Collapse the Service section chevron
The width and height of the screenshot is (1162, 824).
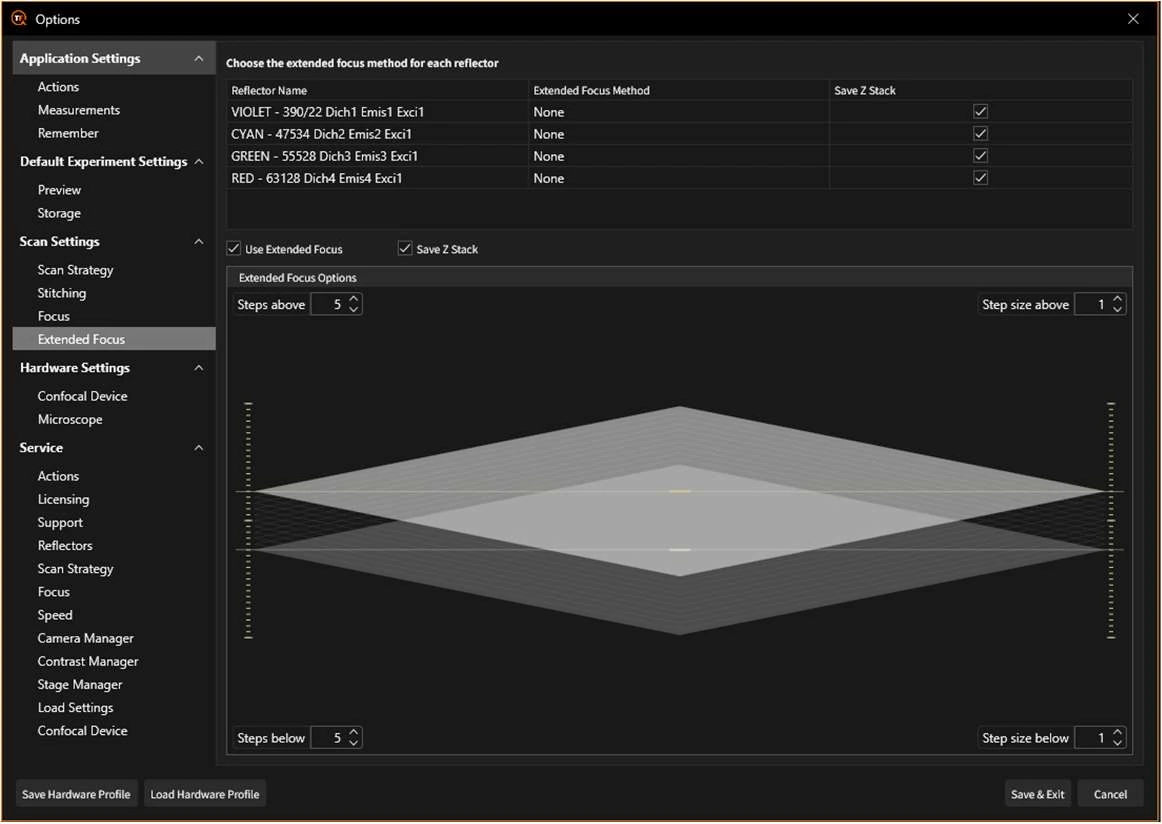198,448
